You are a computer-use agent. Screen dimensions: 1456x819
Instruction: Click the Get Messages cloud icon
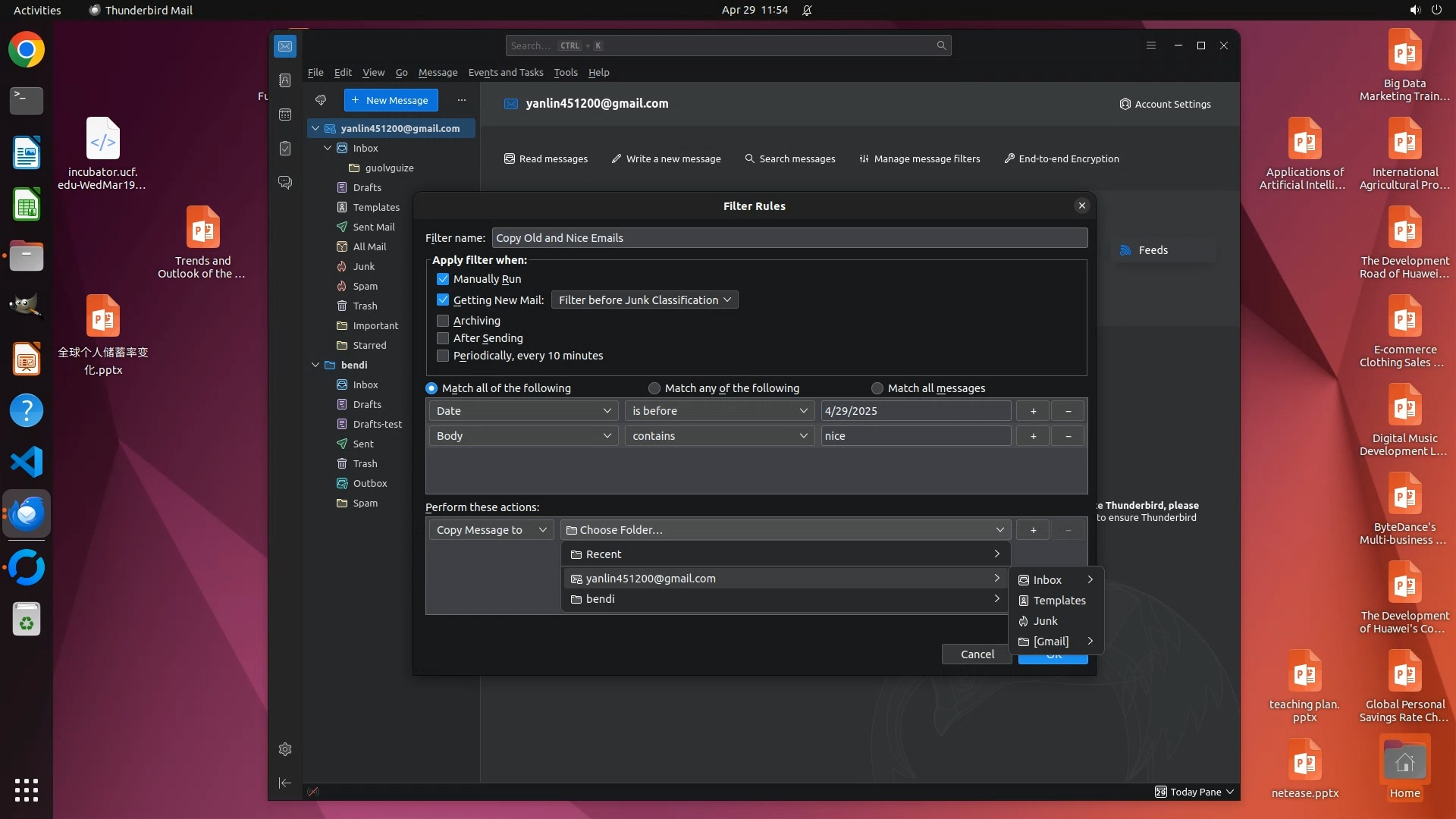tap(321, 100)
